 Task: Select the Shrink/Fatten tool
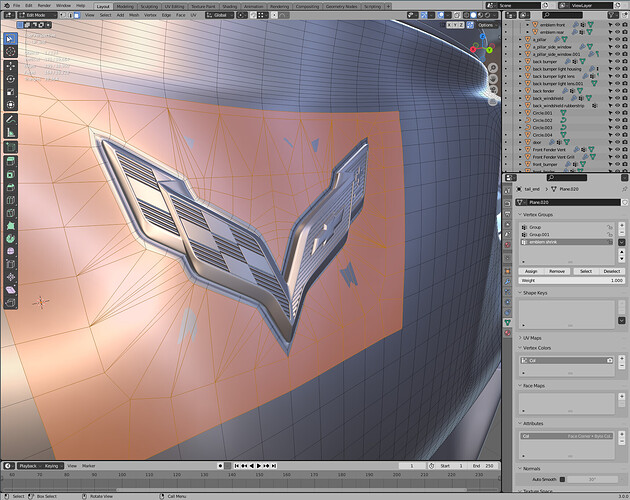(10, 277)
